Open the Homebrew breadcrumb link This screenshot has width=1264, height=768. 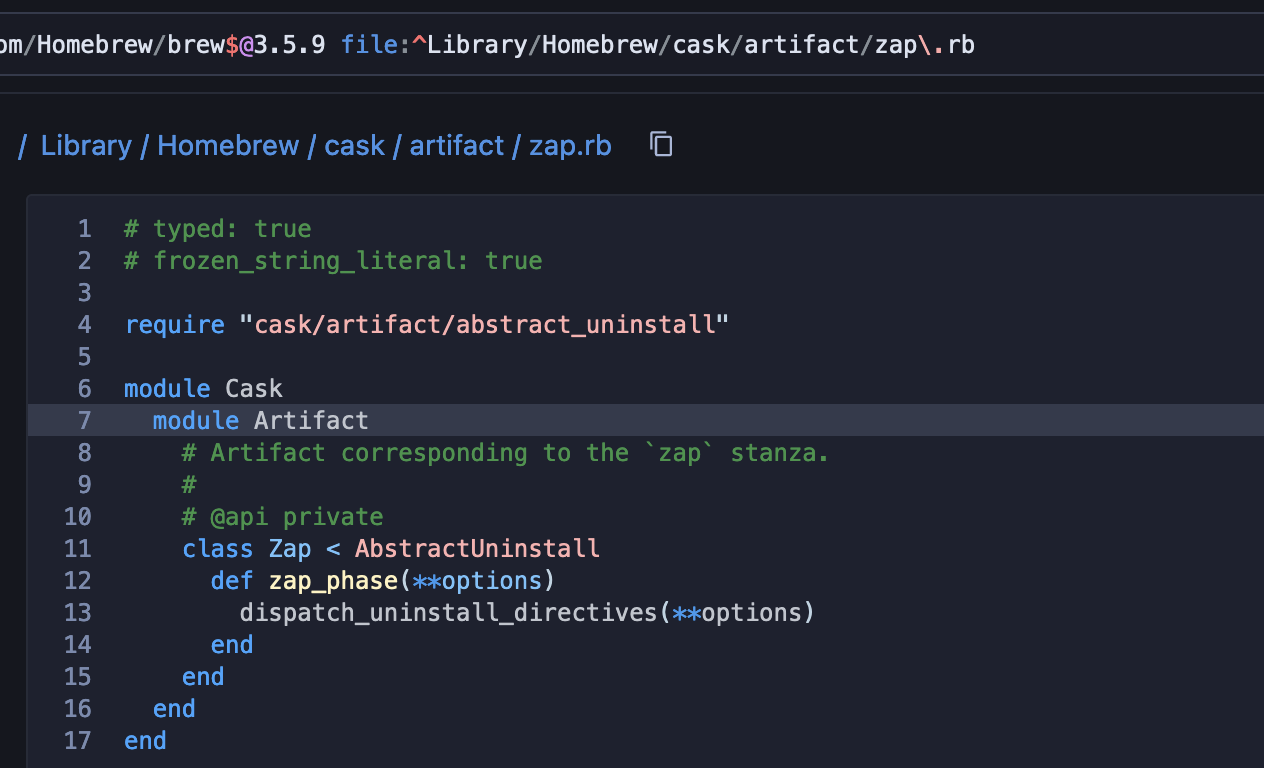pos(227,145)
